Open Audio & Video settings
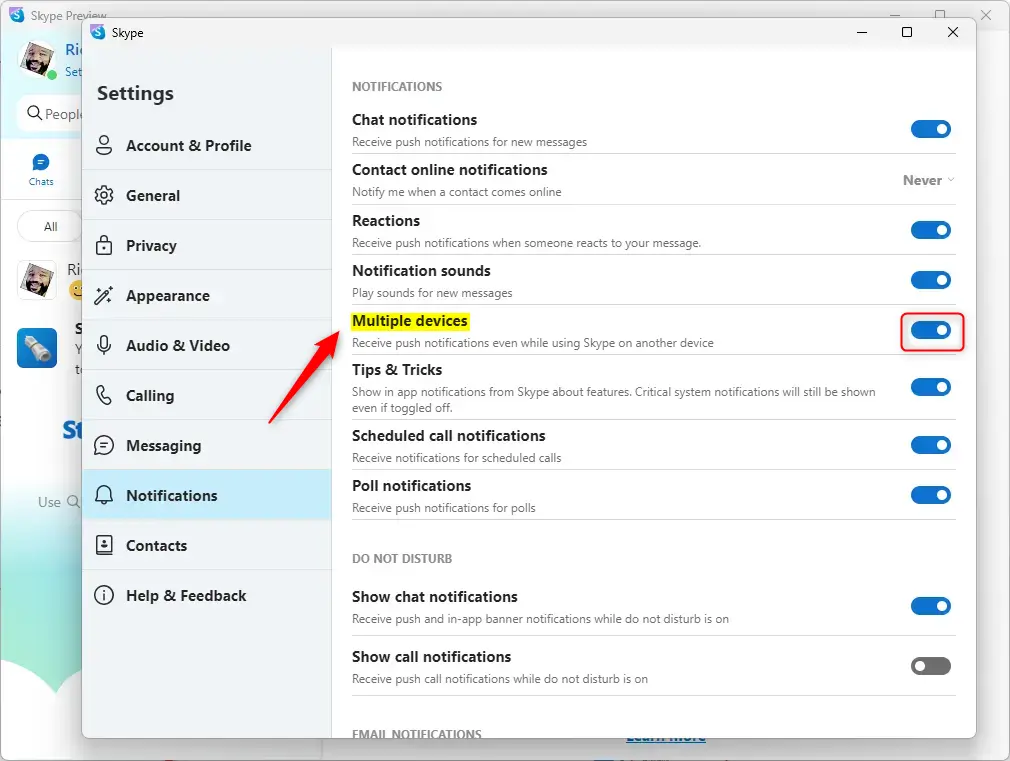 pyautogui.click(x=207, y=345)
